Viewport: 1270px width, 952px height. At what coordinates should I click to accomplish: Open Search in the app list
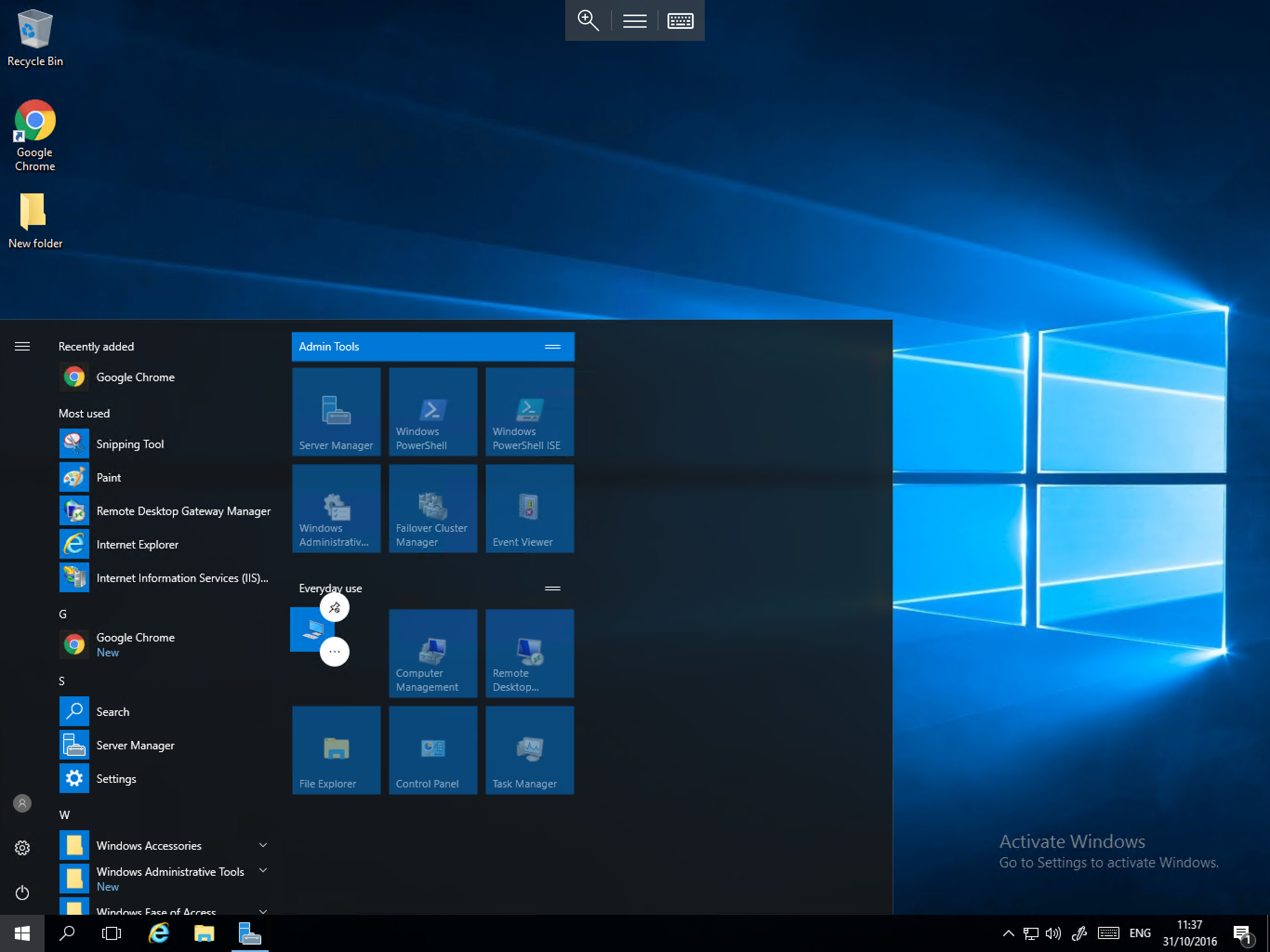click(x=166, y=711)
